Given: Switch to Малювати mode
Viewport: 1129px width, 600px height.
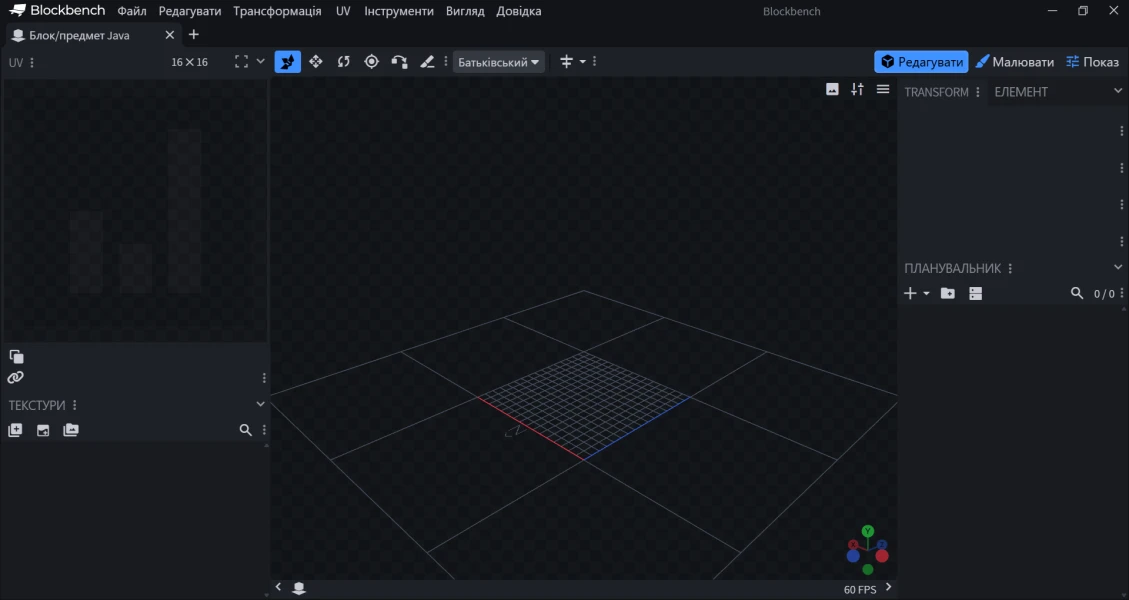Looking at the screenshot, I should 1014,62.
